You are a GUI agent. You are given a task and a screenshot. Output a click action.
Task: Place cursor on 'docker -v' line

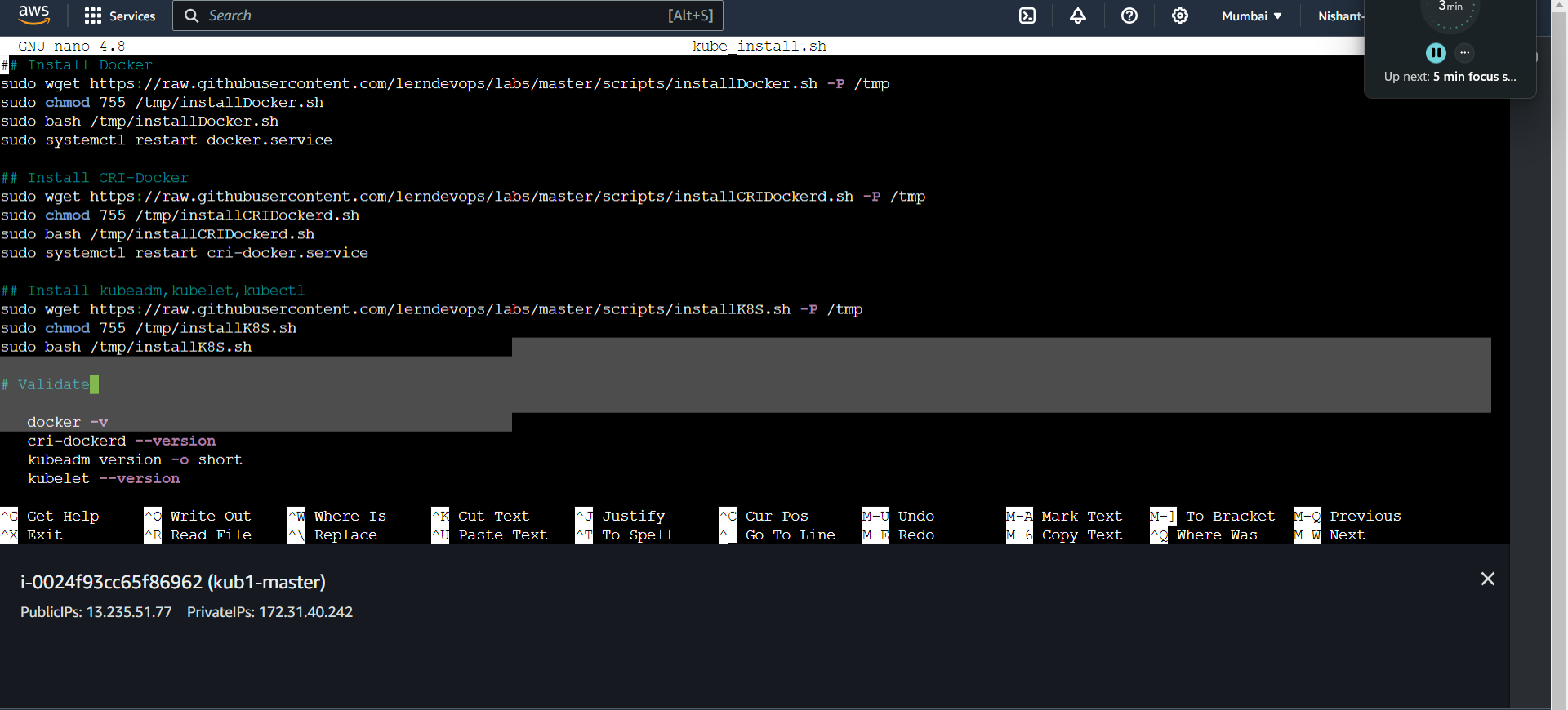(67, 422)
